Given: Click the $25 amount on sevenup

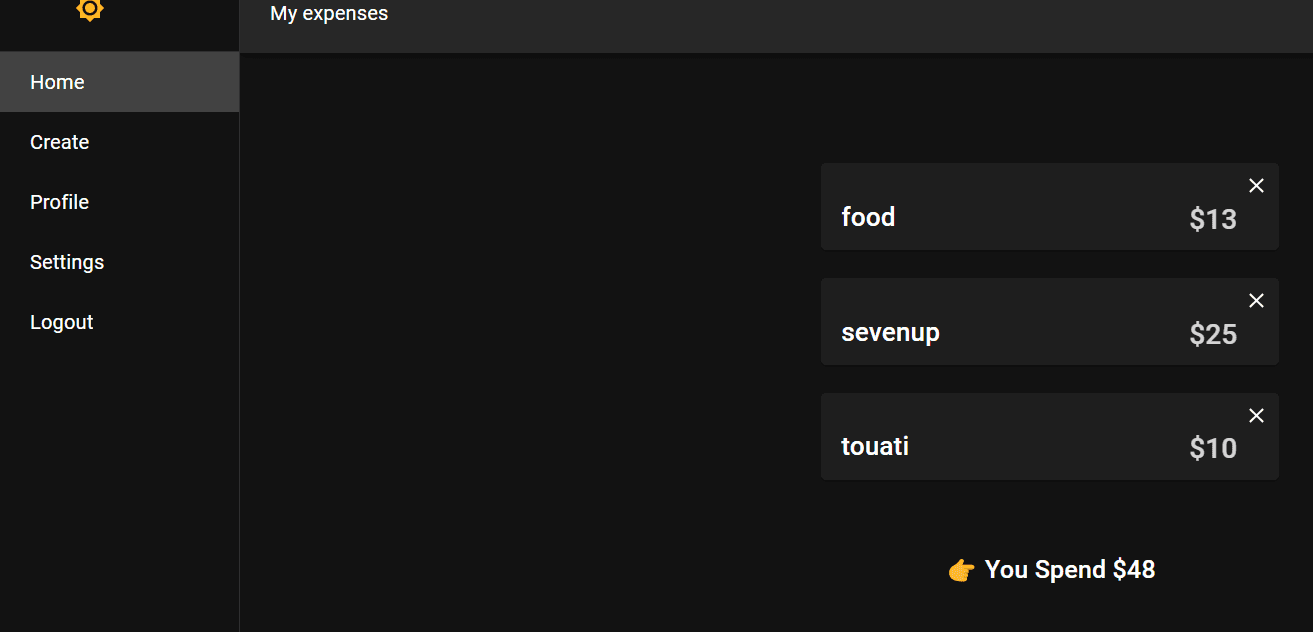Looking at the screenshot, I should pos(1212,335).
